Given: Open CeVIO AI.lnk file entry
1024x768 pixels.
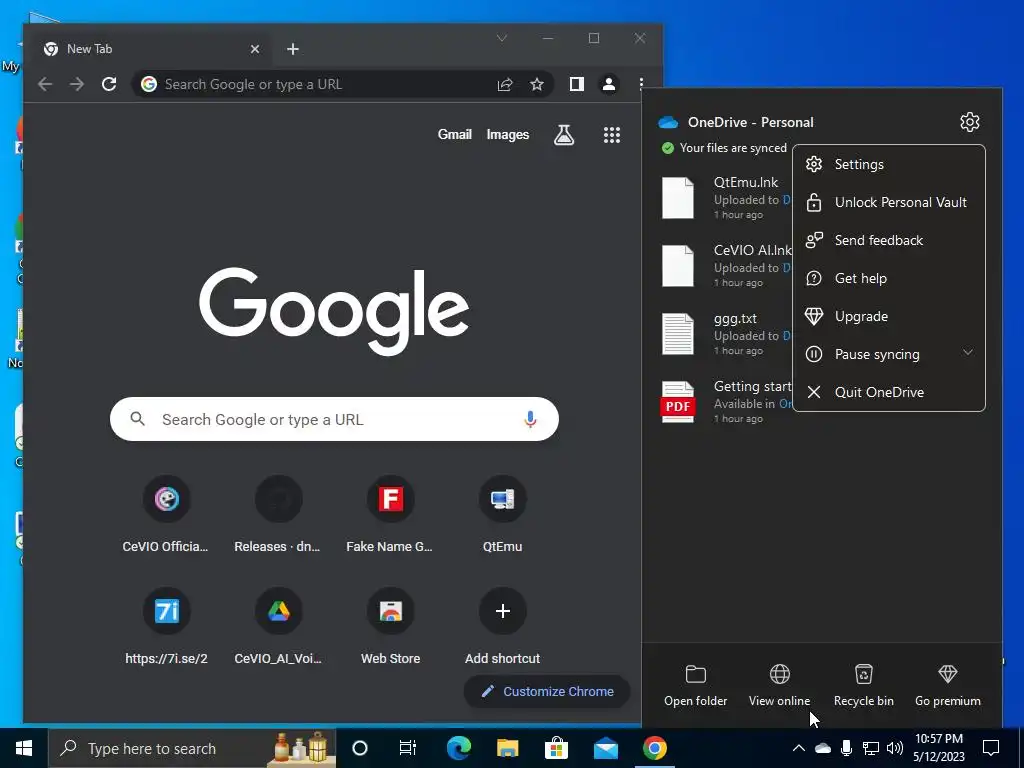Looking at the screenshot, I should point(726,266).
